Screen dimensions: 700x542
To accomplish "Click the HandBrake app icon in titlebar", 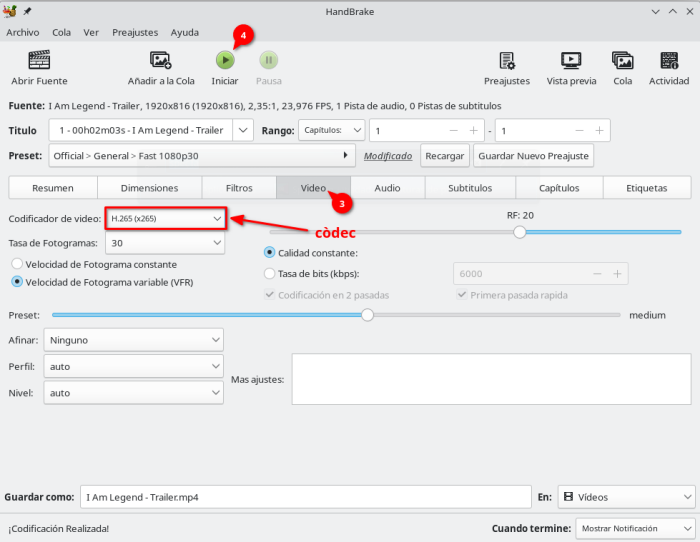I will tap(10, 11).
